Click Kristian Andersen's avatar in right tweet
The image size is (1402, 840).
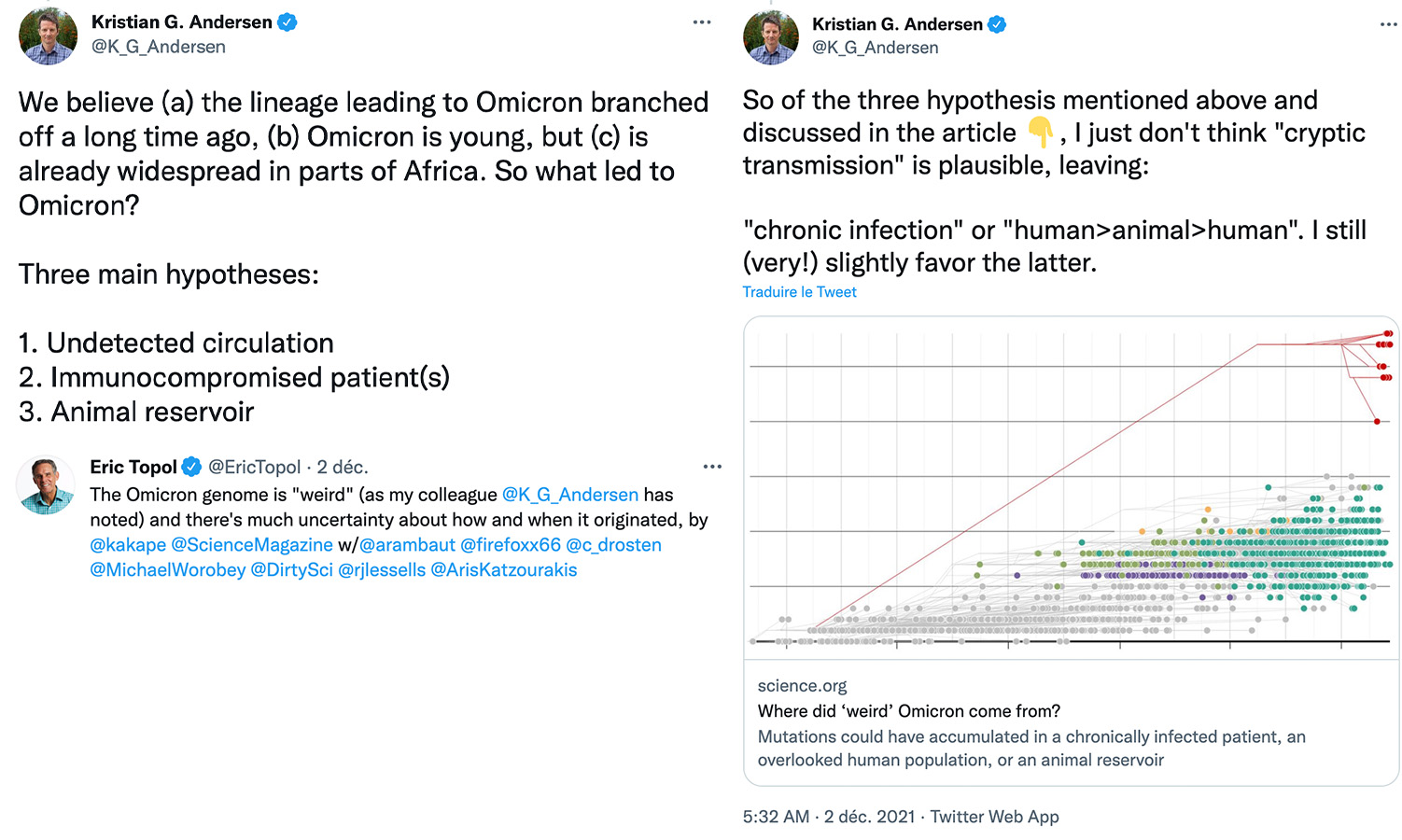[771, 37]
